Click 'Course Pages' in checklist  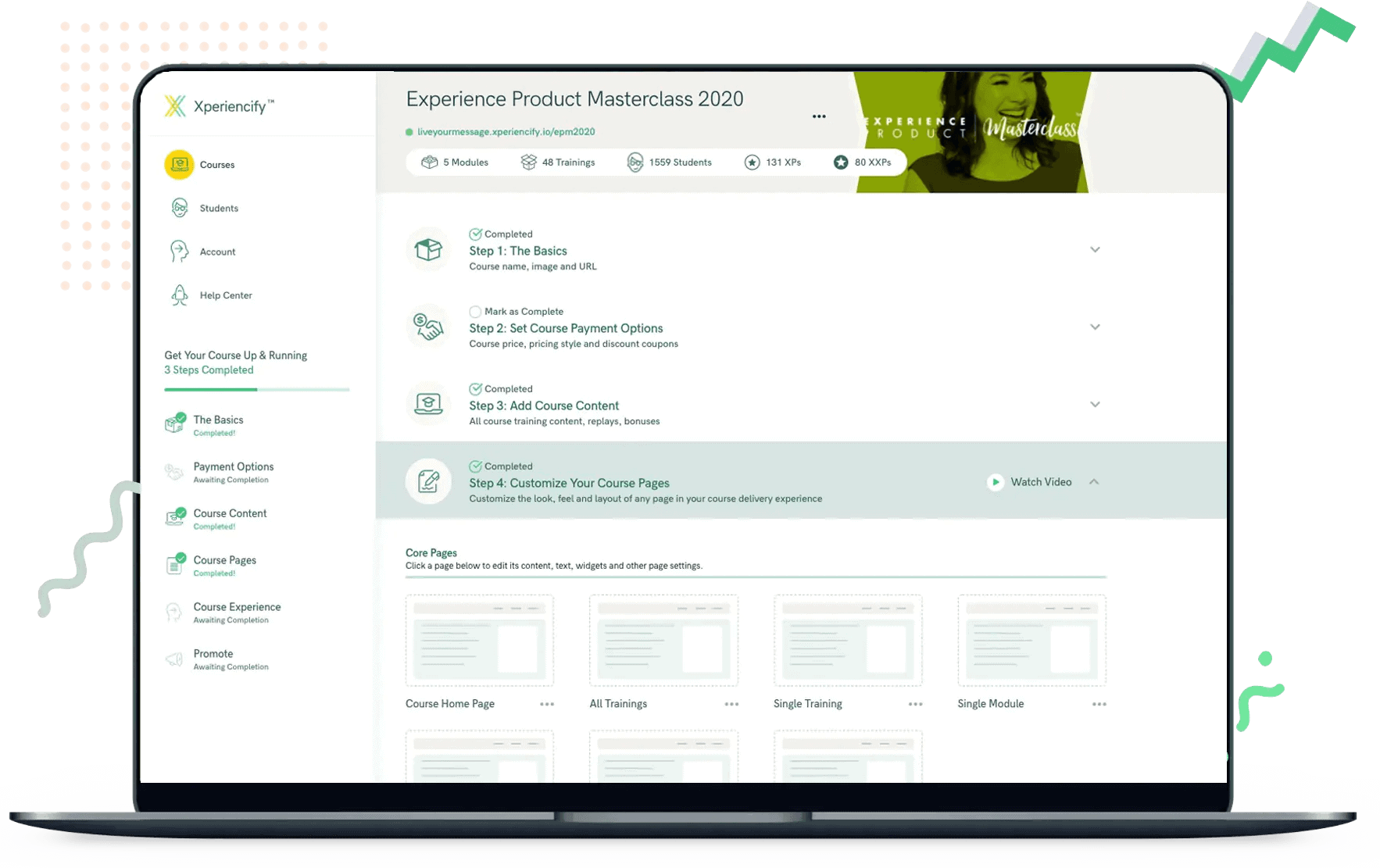tap(225, 560)
